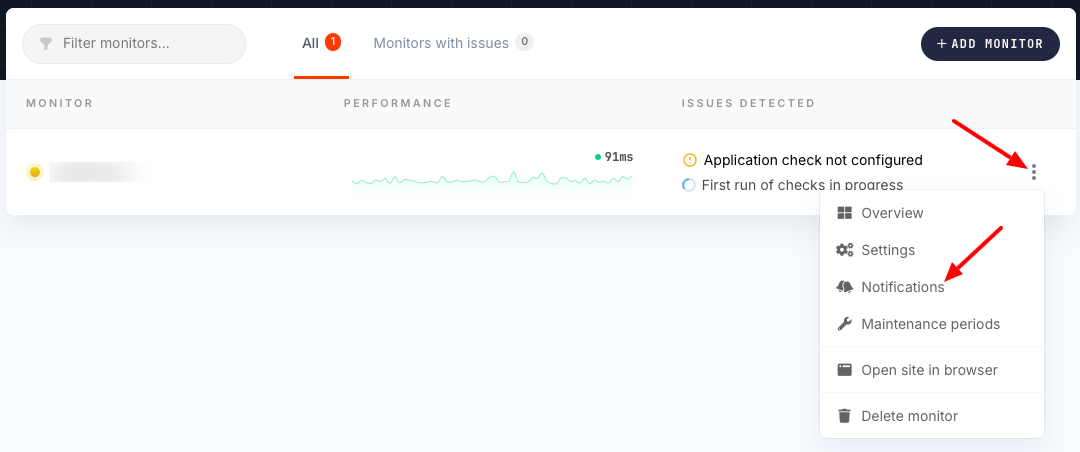Click the Maintenance periods wrench icon
The width and height of the screenshot is (1080, 452).
pos(844,324)
